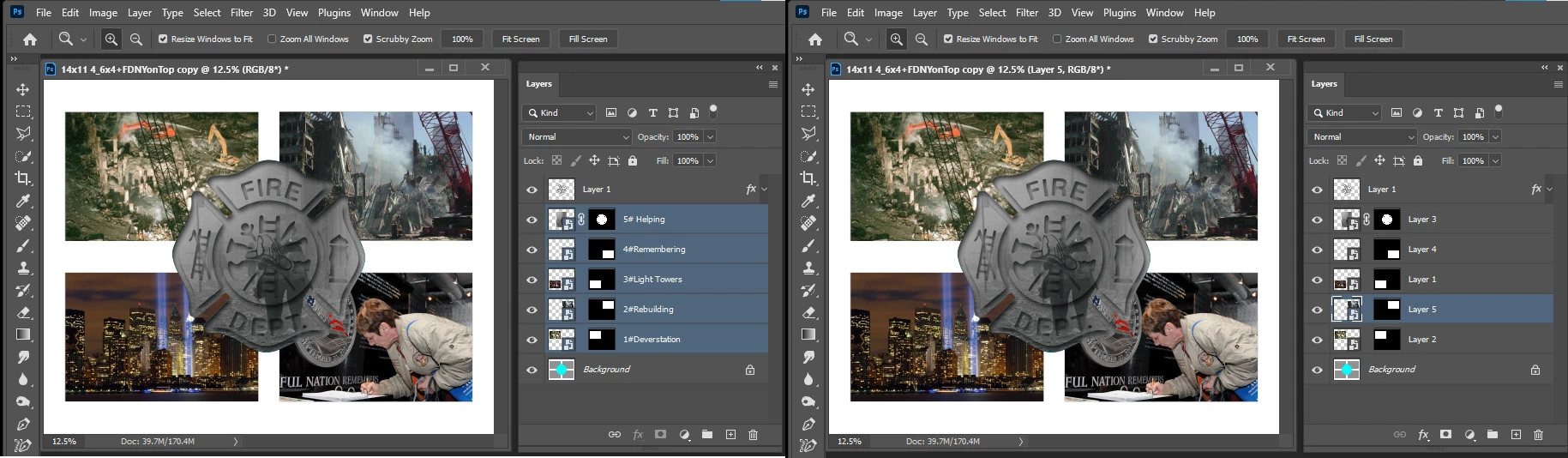Open Normal blend mode dropdown, left panel

[577, 136]
